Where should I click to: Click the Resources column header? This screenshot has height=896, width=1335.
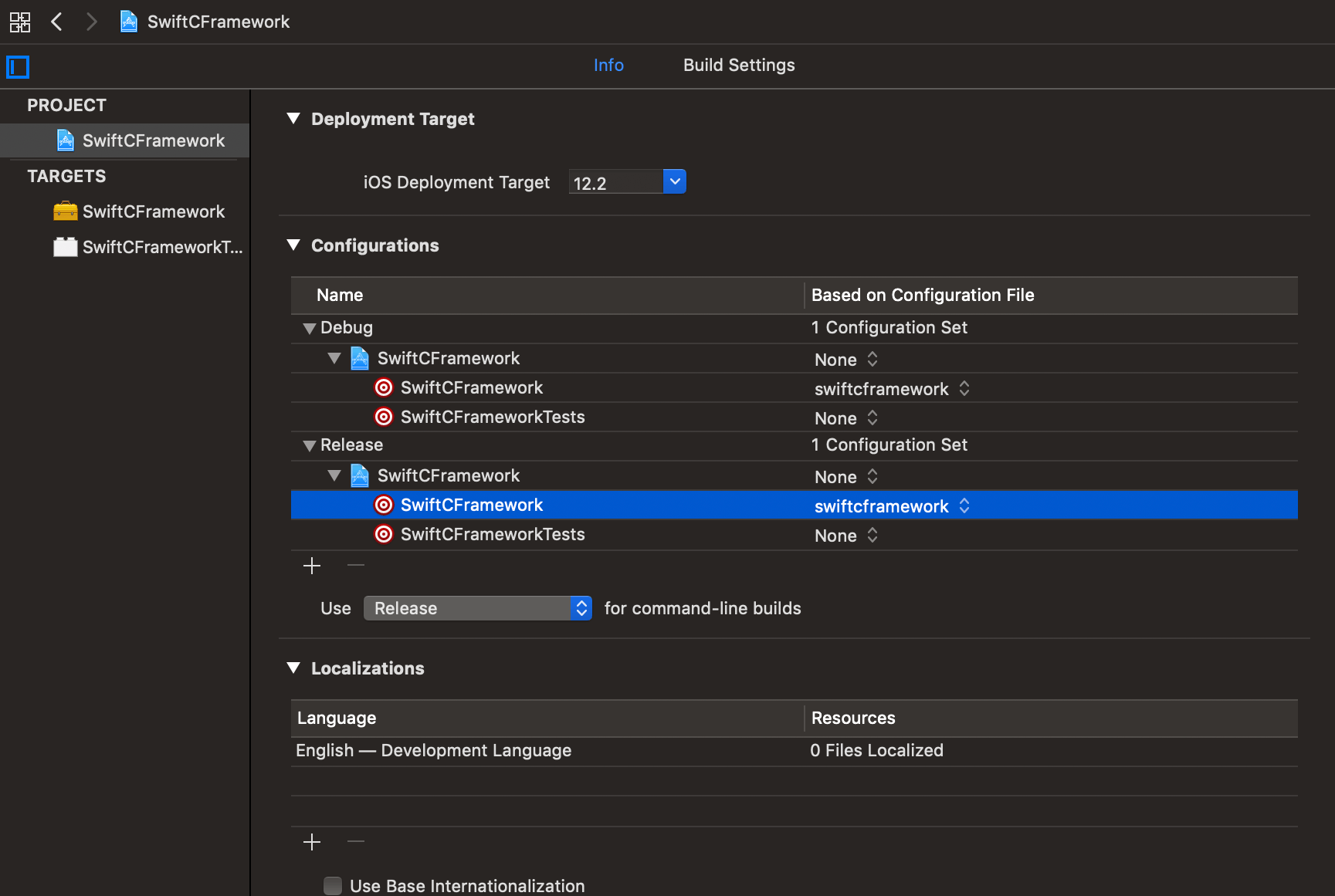click(1051, 718)
